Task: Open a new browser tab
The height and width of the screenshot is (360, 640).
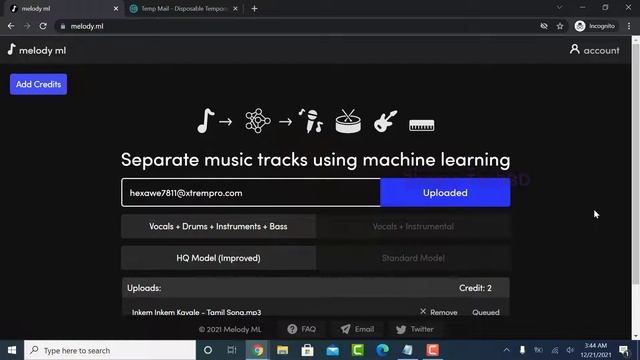Action: pyautogui.click(x=254, y=9)
